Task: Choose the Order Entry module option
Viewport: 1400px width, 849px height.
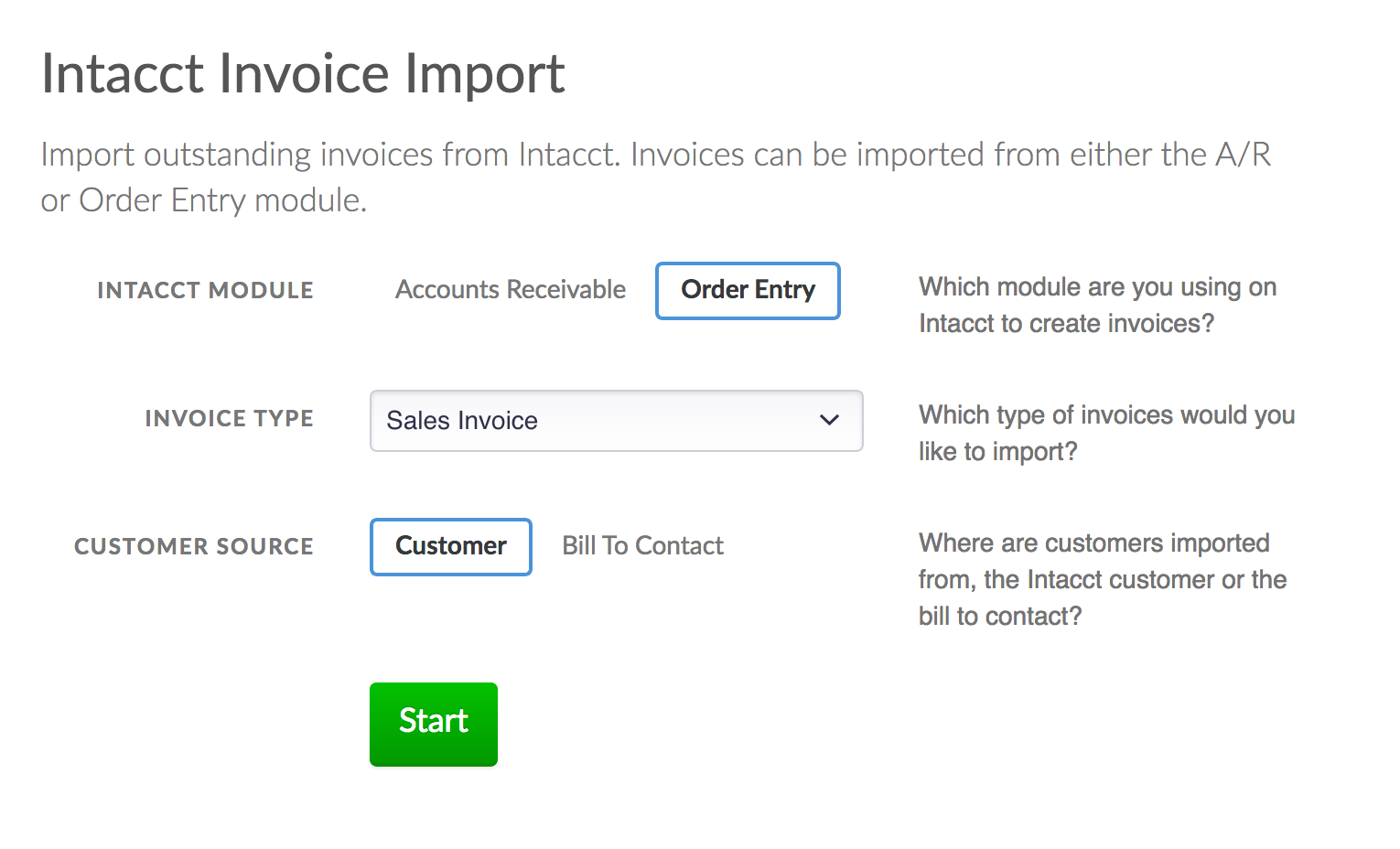Action: (x=748, y=291)
